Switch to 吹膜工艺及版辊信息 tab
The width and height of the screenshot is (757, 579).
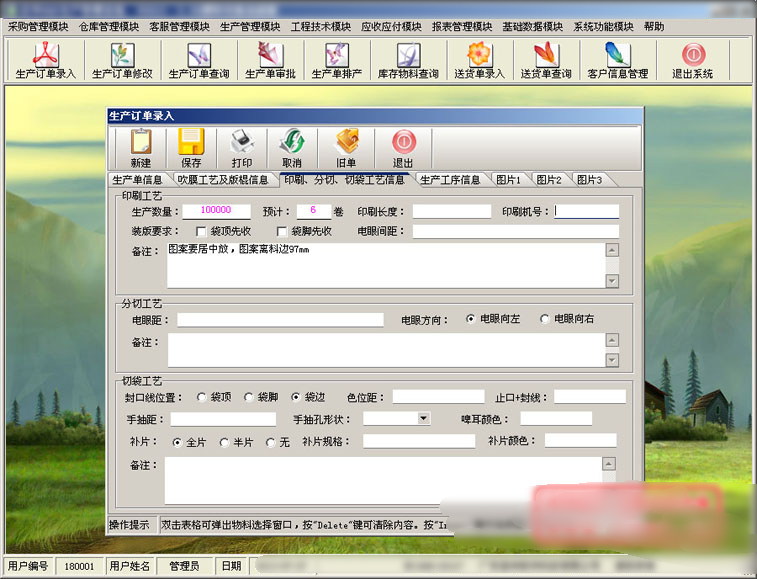[223, 180]
